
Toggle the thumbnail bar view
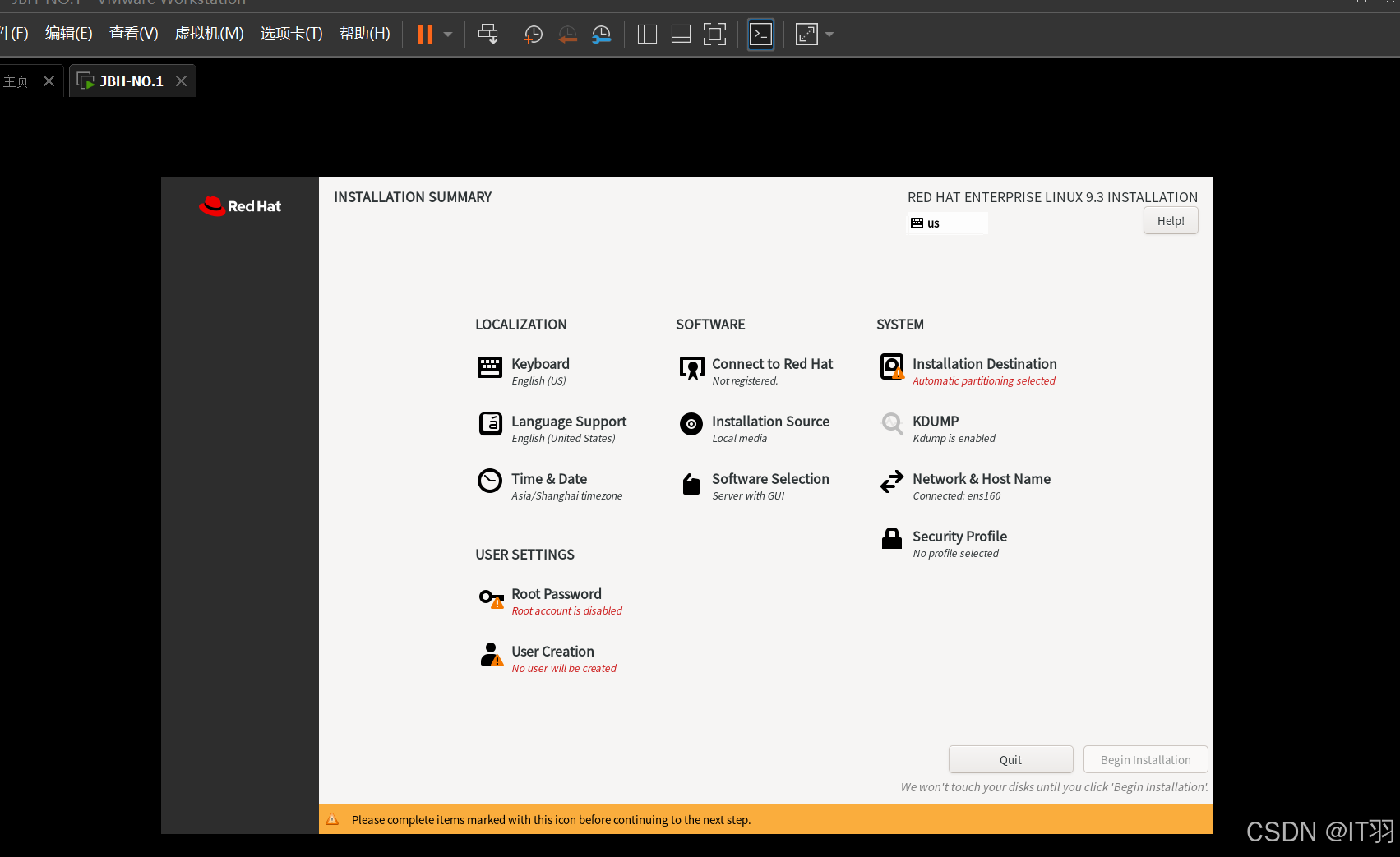coord(681,35)
